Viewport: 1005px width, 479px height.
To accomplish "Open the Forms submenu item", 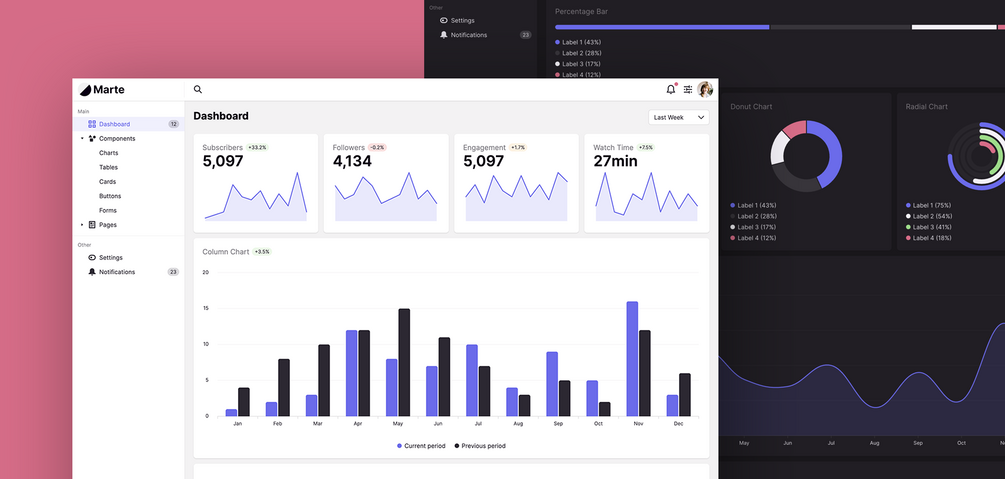I will [108, 210].
